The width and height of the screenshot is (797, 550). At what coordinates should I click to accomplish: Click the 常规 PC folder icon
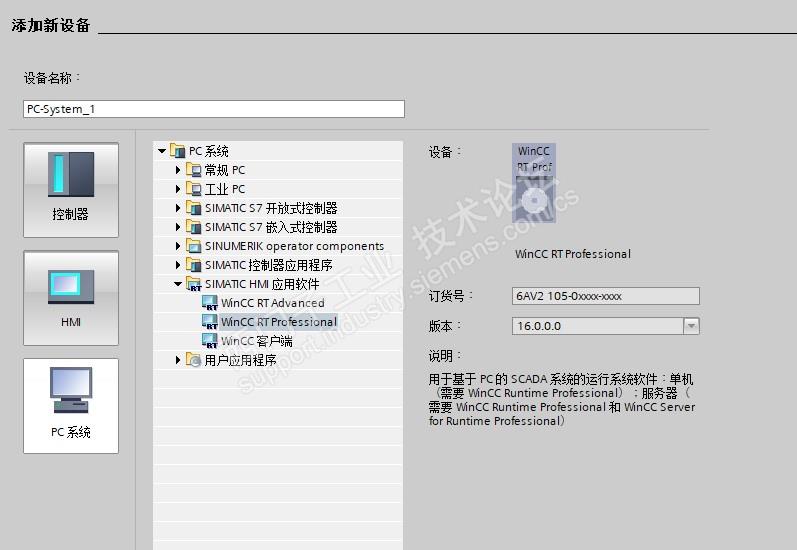point(194,170)
